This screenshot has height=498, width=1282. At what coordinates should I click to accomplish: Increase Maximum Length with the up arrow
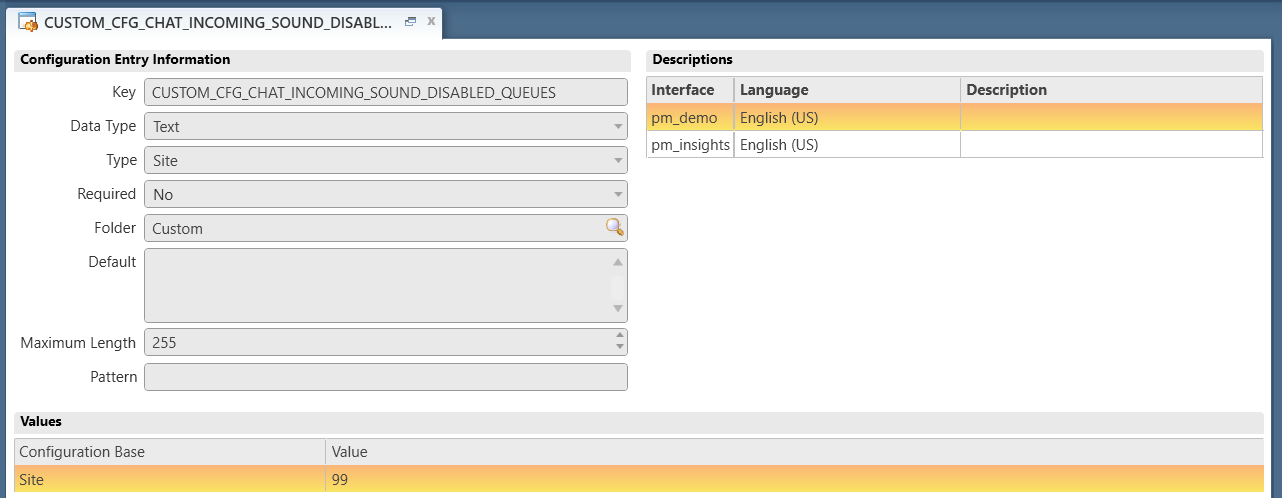[x=620, y=336]
